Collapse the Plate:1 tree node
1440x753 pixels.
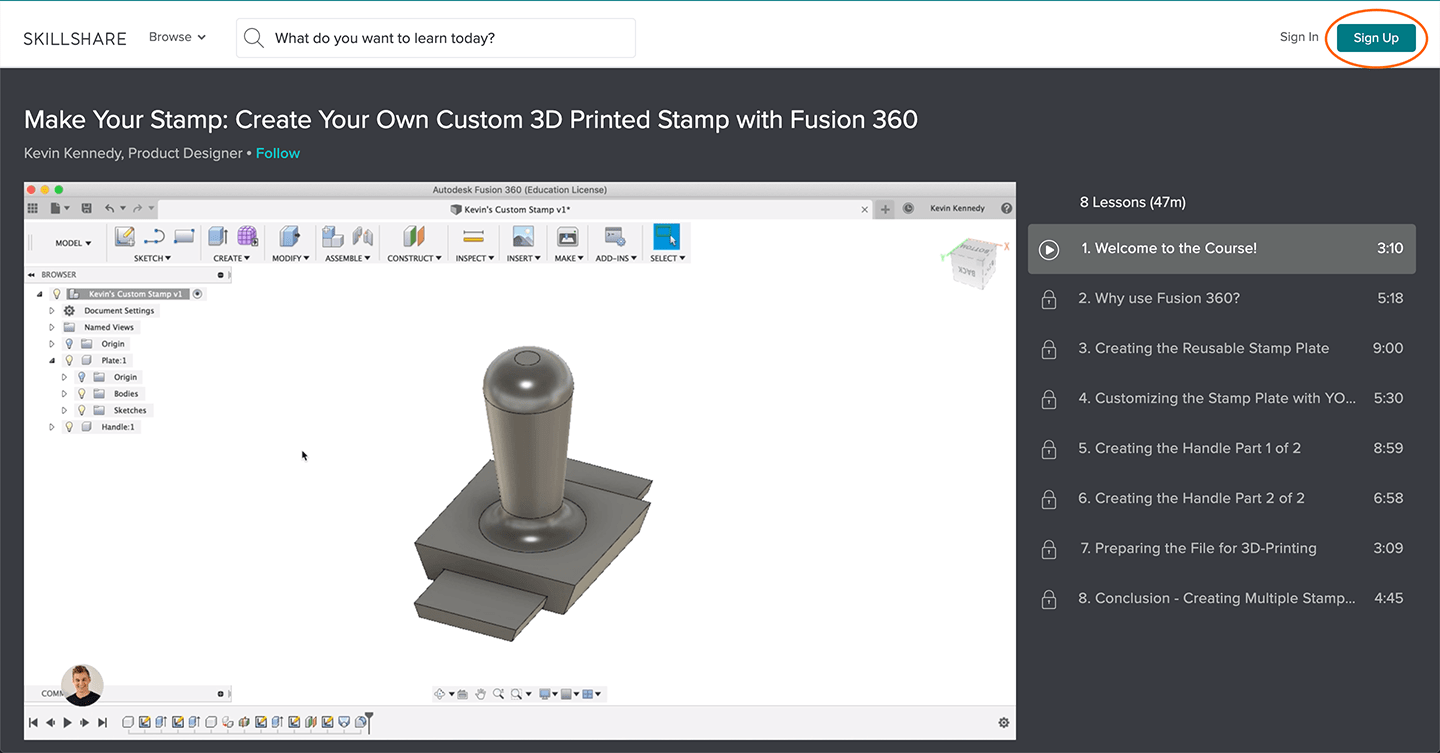[x=52, y=360]
